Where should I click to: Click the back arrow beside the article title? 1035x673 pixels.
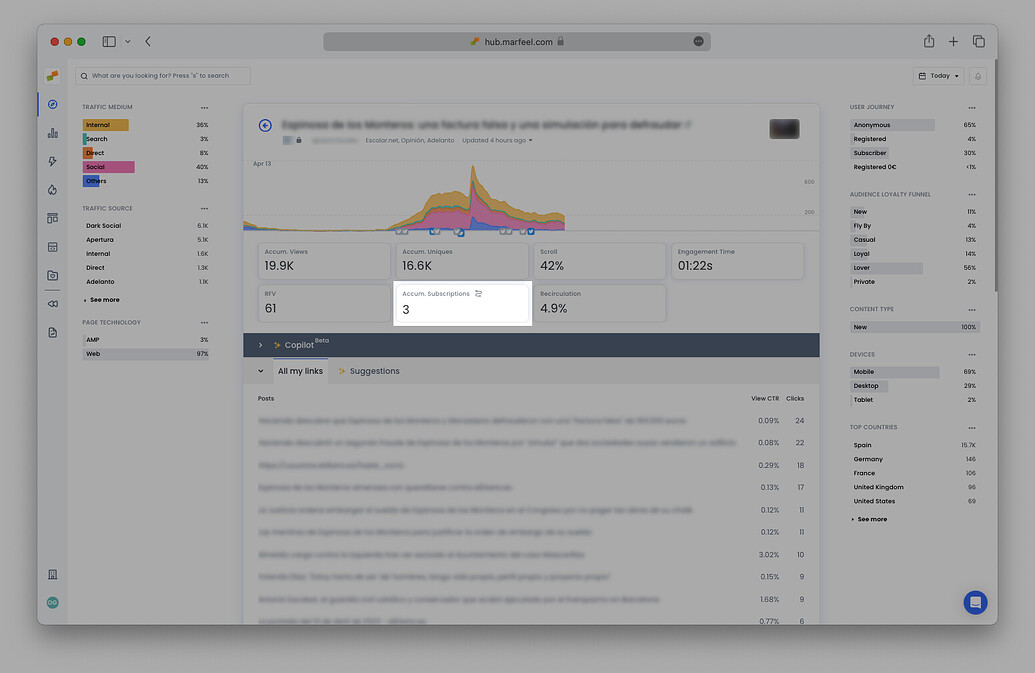point(264,125)
